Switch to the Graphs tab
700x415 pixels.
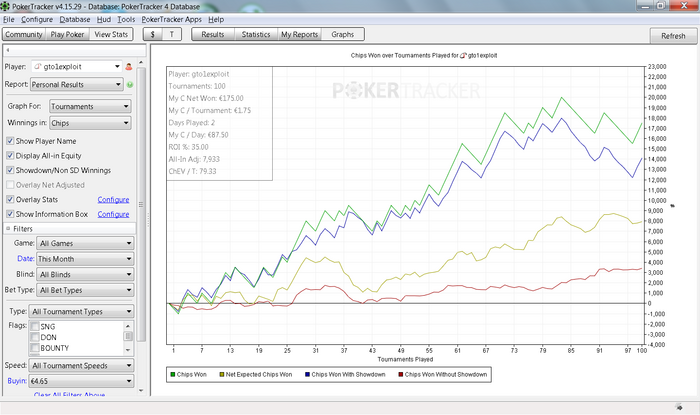pyautogui.click(x=342, y=34)
